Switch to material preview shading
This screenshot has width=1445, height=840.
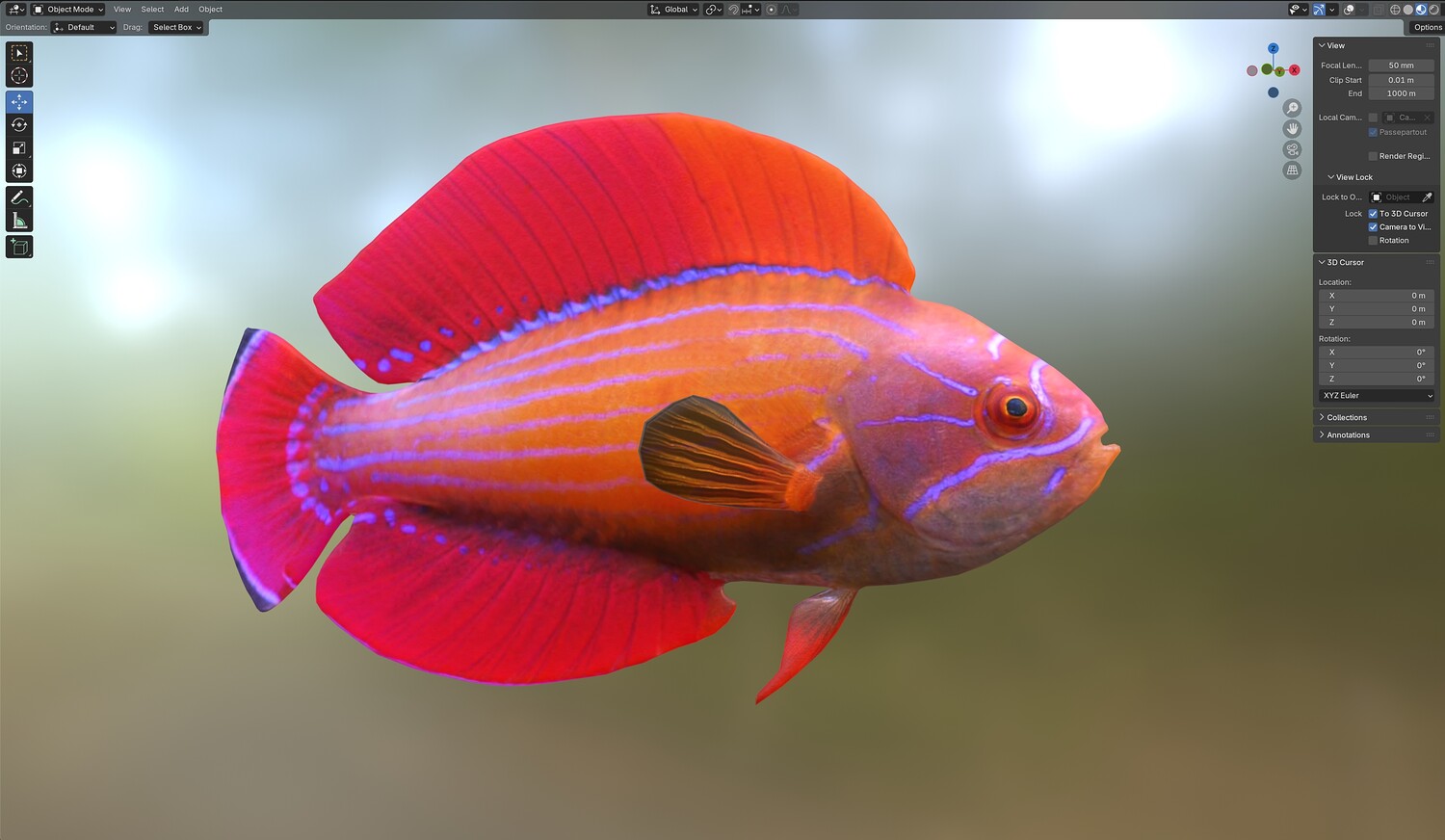pyautogui.click(x=1421, y=10)
